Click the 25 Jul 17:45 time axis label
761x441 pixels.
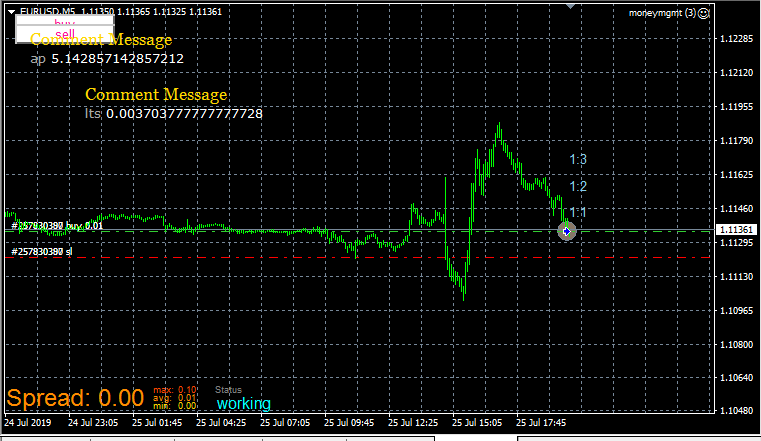click(x=541, y=423)
